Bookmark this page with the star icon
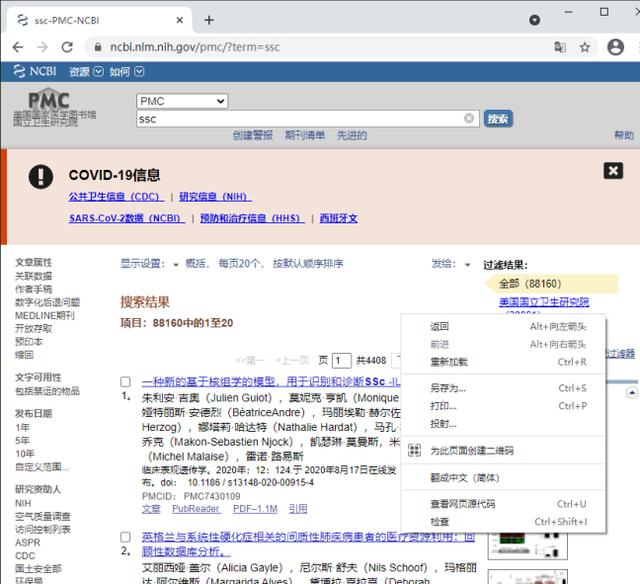This screenshot has height=584, width=640. 585,47
